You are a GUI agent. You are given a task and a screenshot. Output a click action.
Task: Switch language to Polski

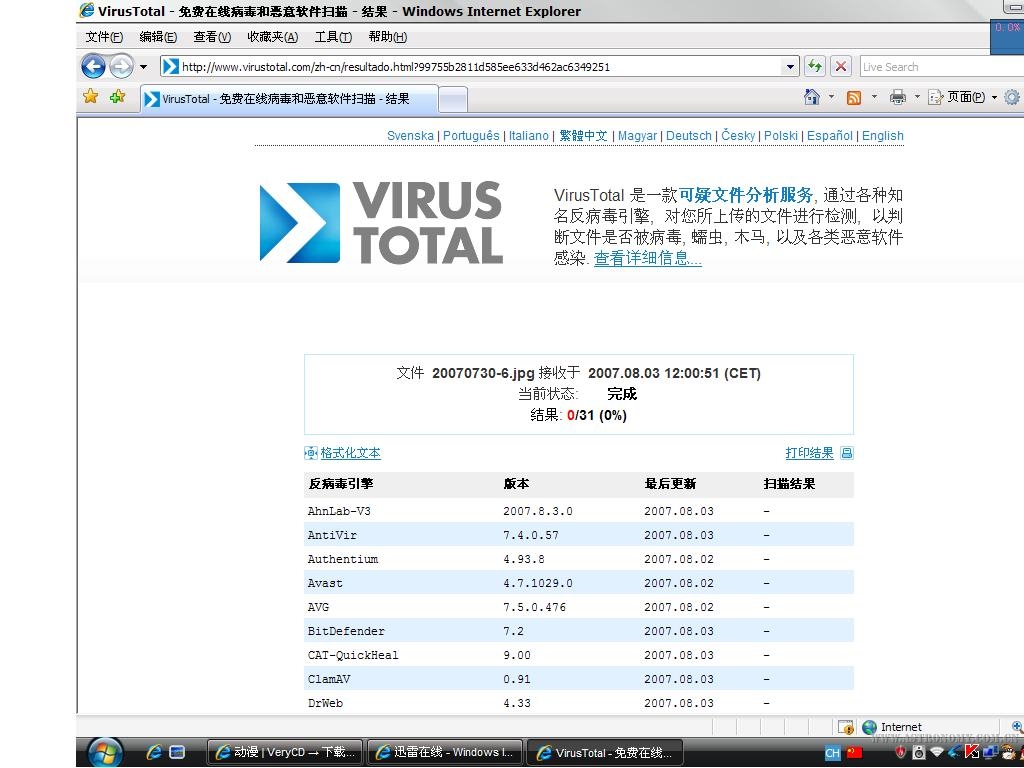781,135
